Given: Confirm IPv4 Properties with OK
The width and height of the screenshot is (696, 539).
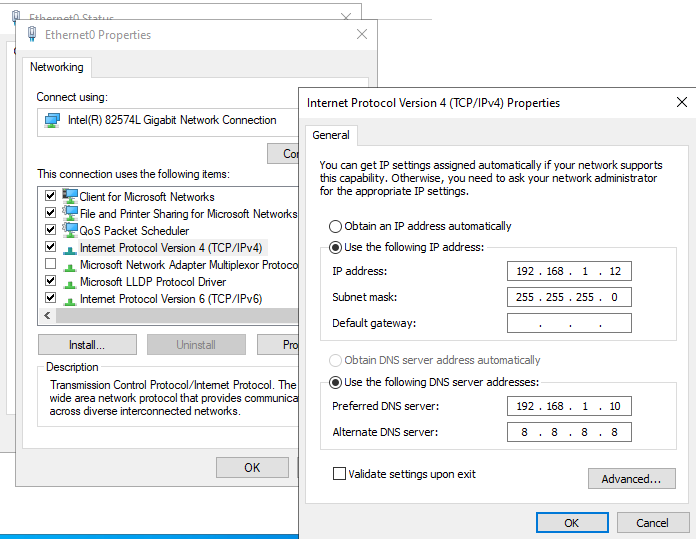Looking at the screenshot, I should (572, 523).
